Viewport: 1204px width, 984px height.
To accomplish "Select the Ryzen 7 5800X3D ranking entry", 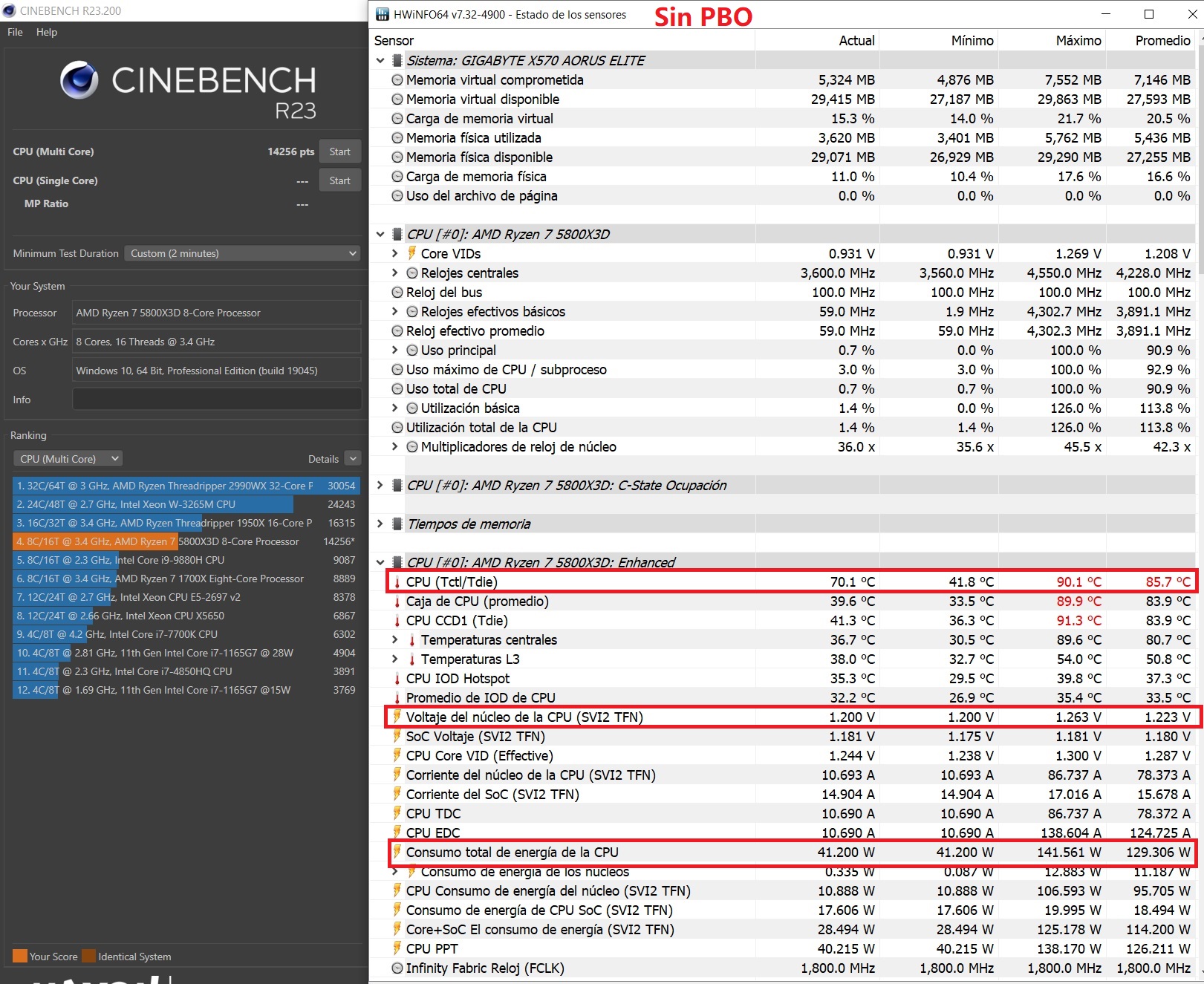I will (x=186, y=541).
